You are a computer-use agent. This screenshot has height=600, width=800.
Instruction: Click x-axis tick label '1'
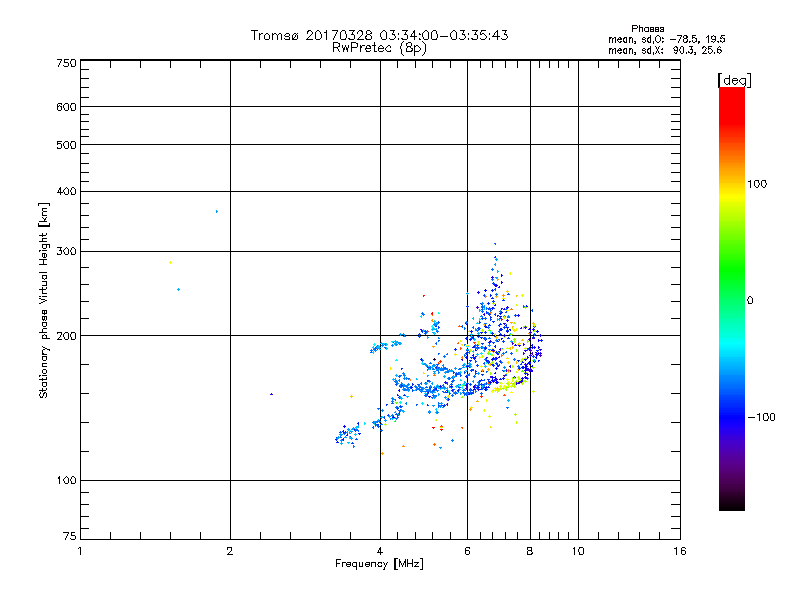[80, 551]
